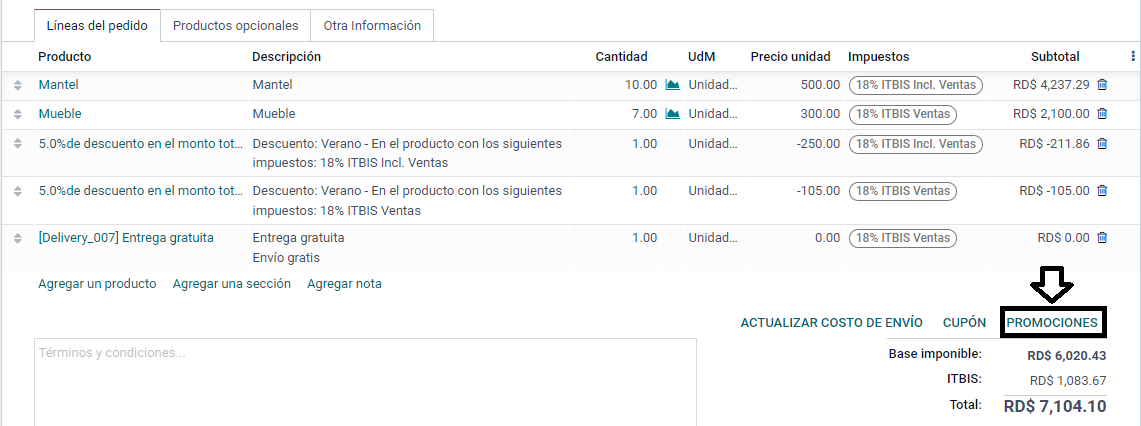Select the Unidad field on Mueble row

point(713,114)
